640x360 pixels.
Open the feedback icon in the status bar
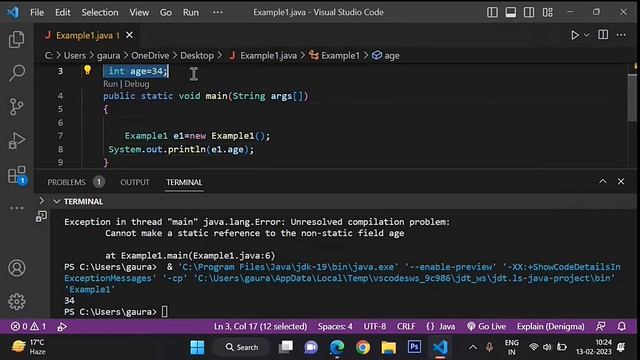[x=601, y=327]
